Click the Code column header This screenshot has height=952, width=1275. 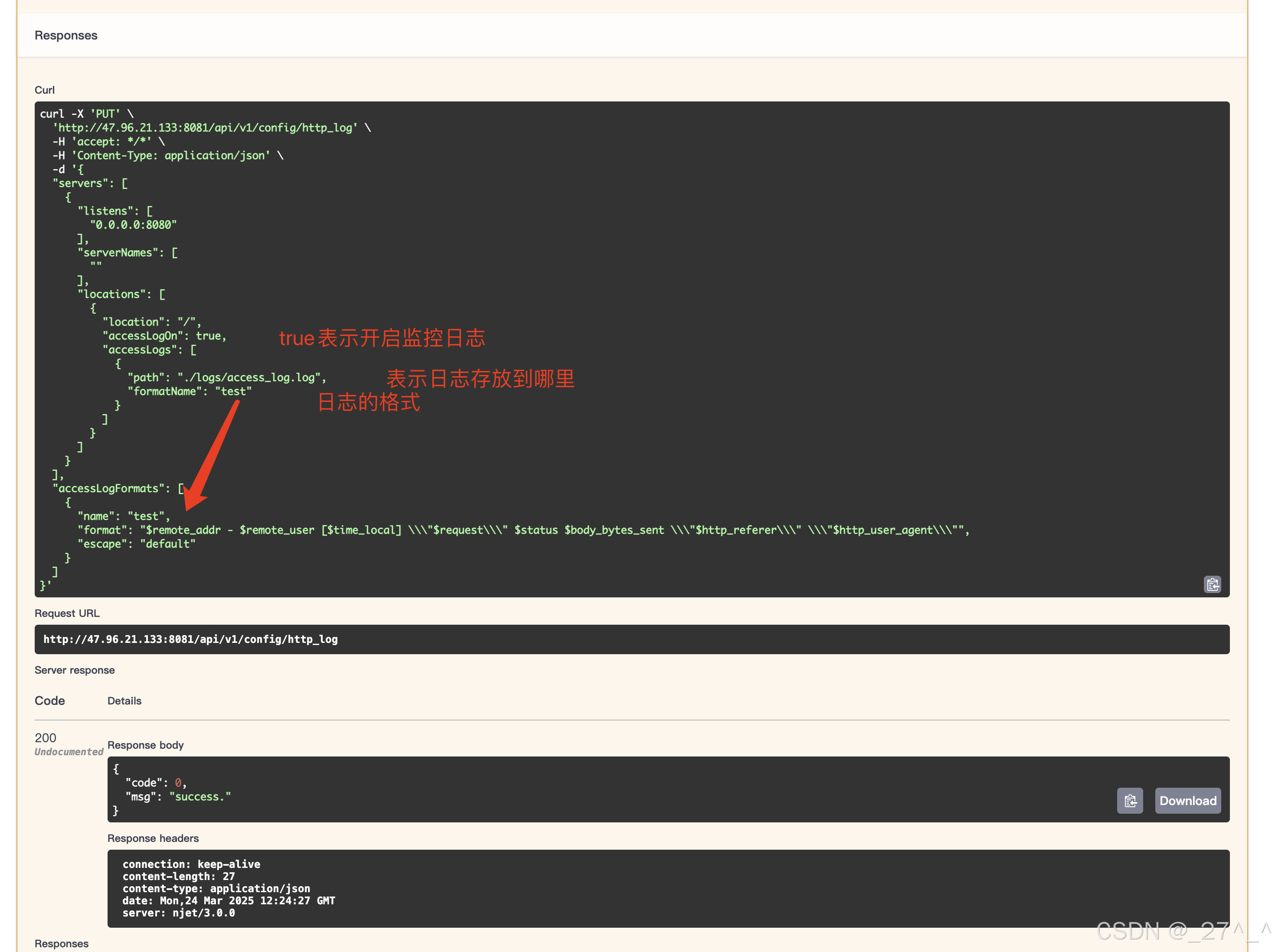click(x=49, y=701)
